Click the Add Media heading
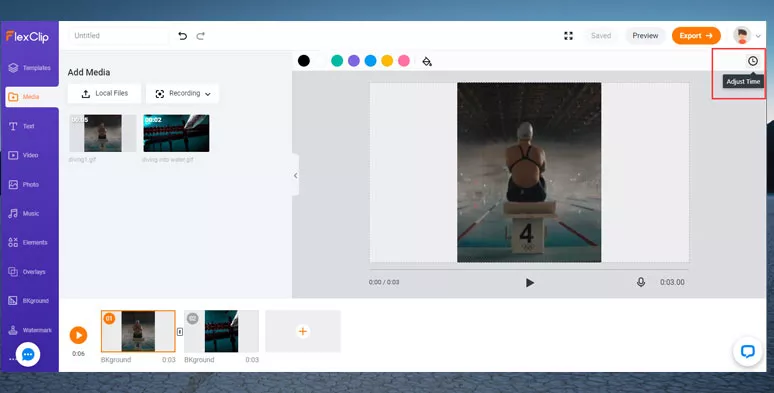 tap(89, 72)
